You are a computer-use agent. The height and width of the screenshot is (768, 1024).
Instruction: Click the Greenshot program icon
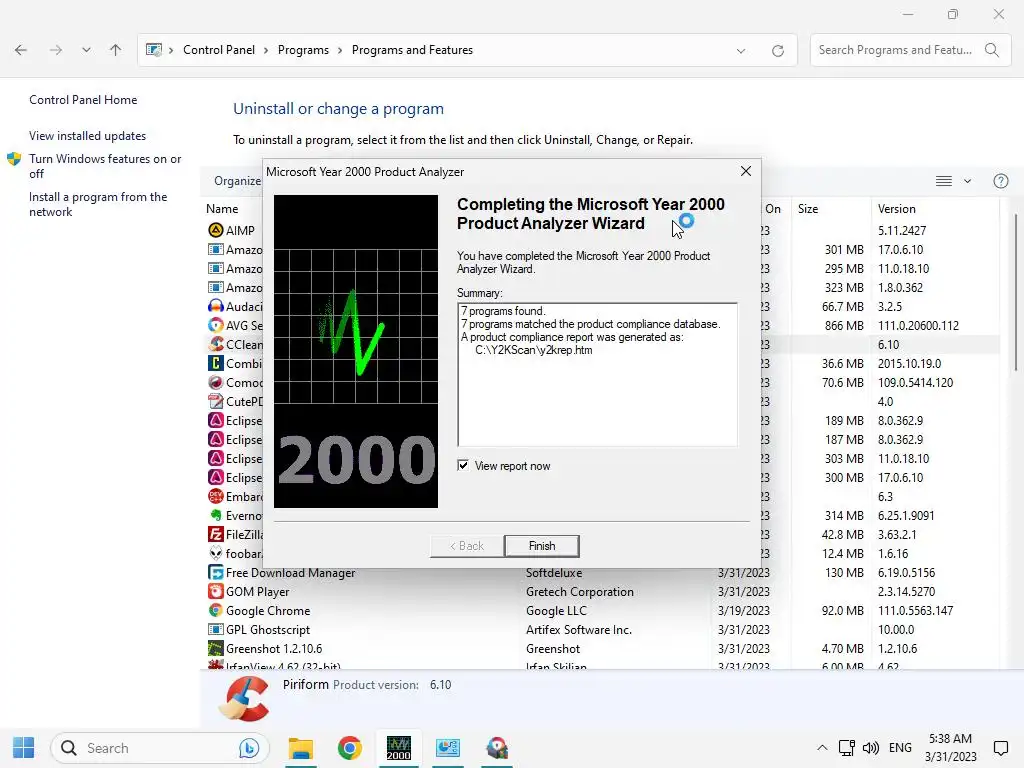(x=216, y=648)
